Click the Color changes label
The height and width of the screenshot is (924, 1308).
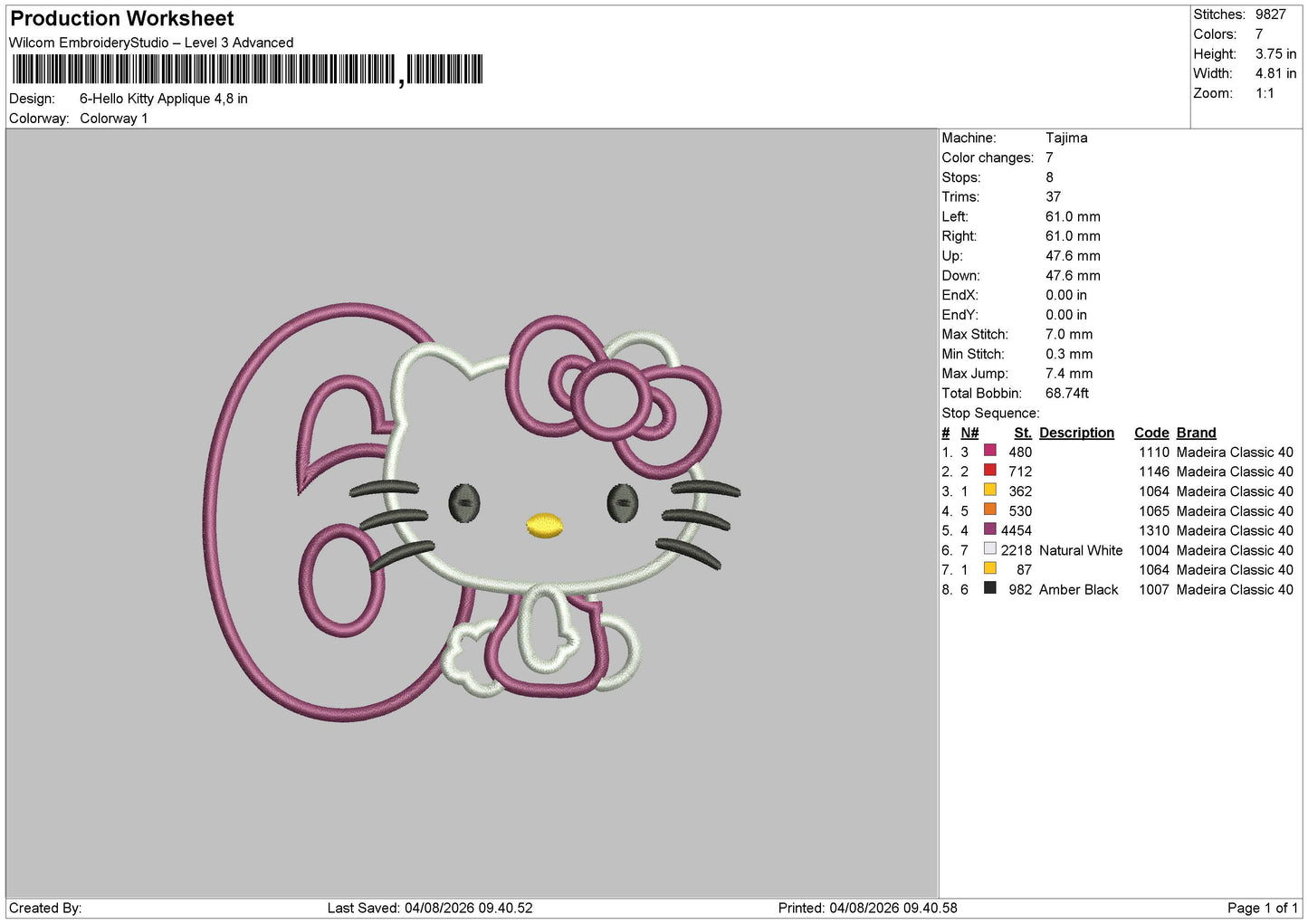coord(988,157)
